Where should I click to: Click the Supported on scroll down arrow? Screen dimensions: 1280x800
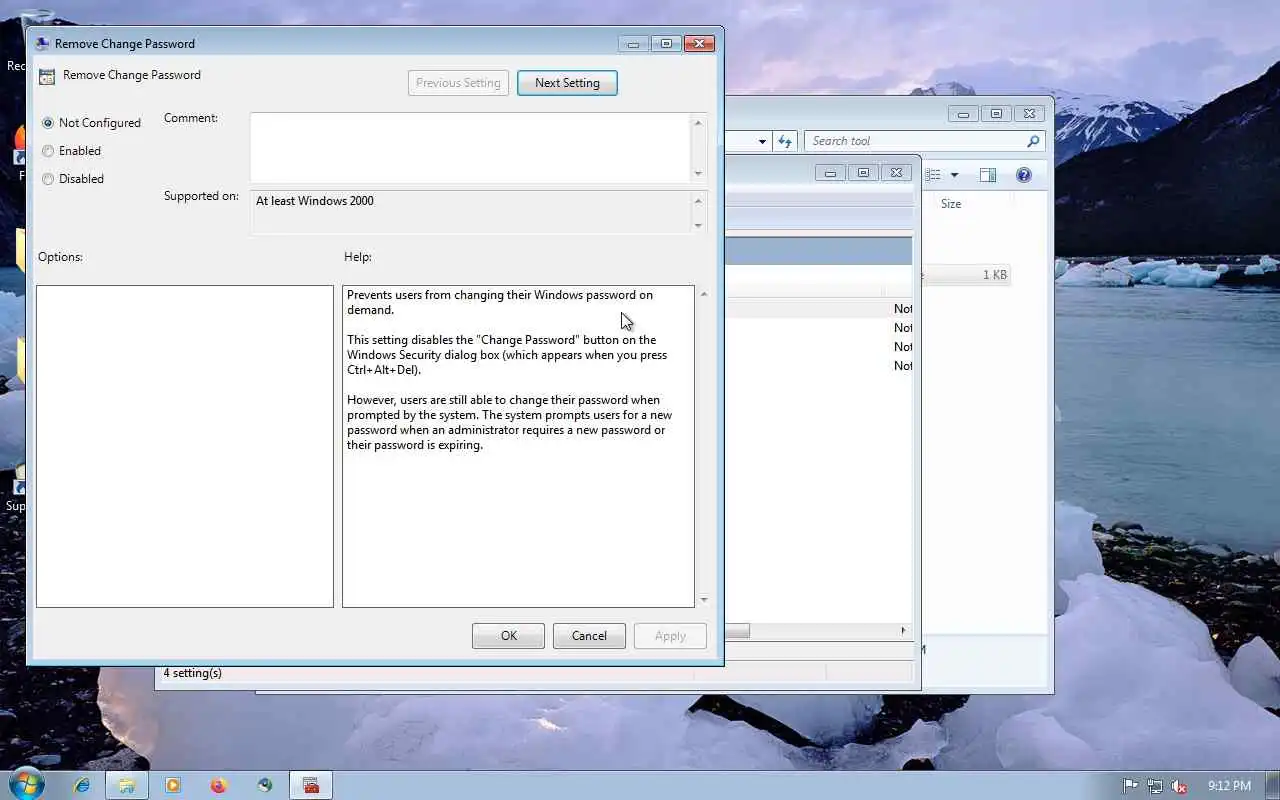[698, 225]
